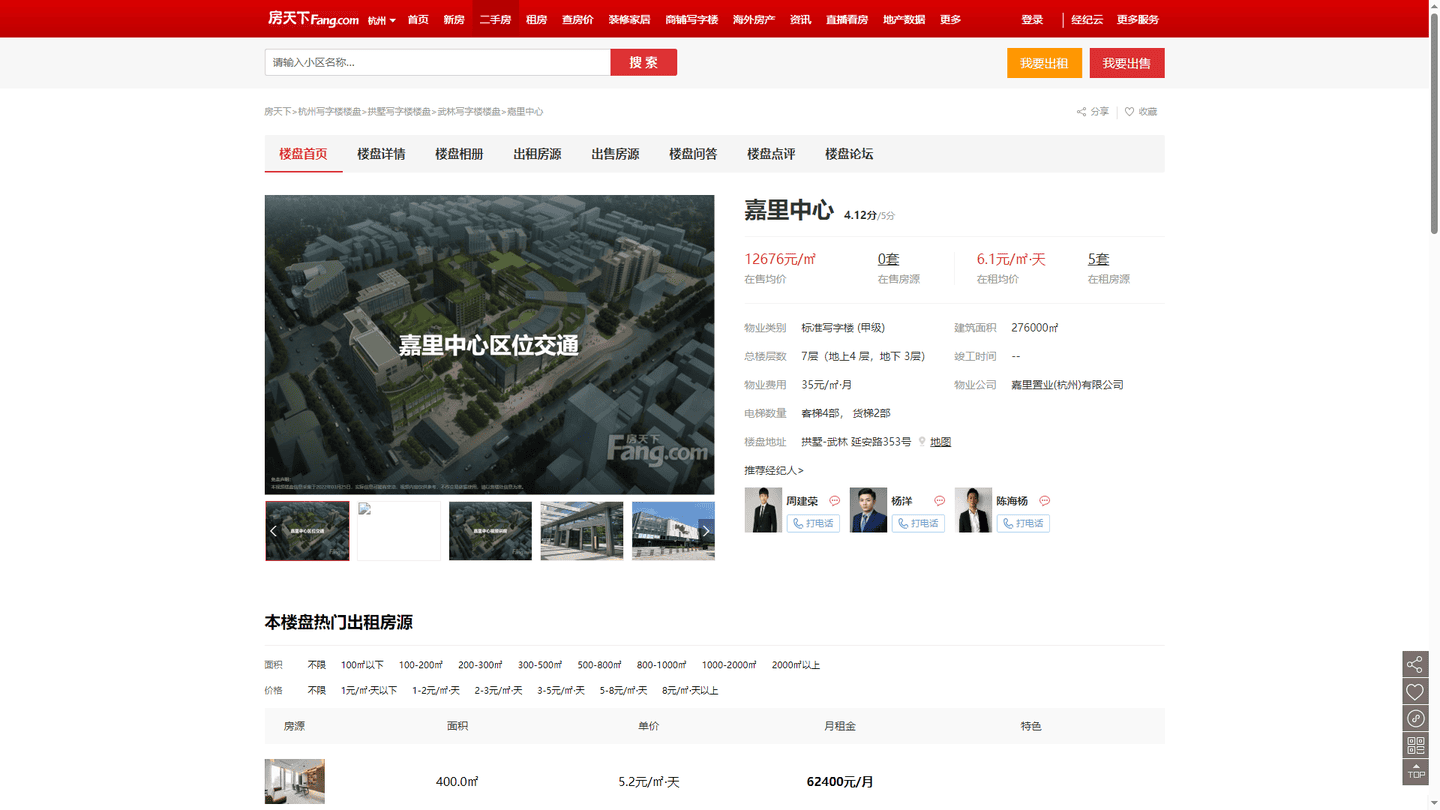Screen dimensions: 1440x810
Task: Open the 杭州 city dropdown
Action: tap(381, 20)
